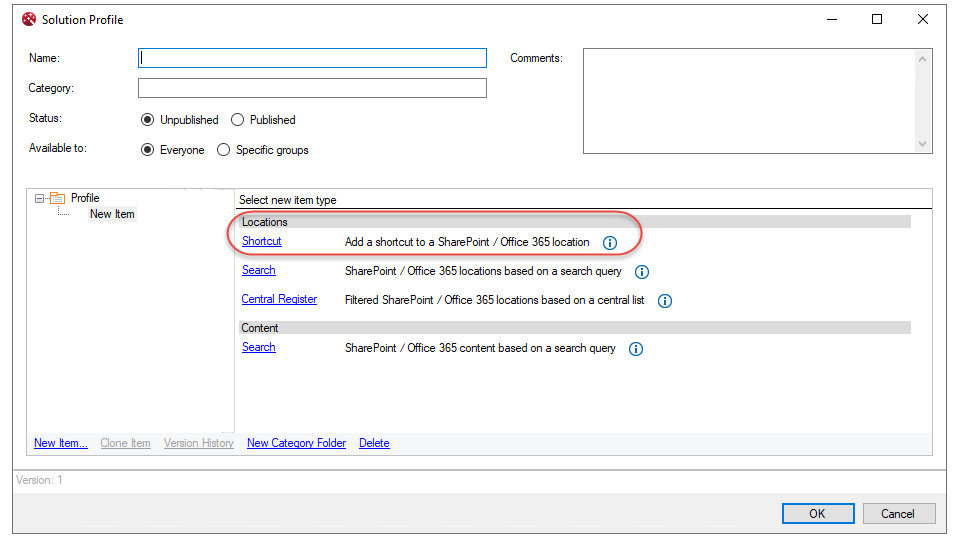Click info icon next to Shortcut description
The width and height of the screenshot is (960, 540).
[610, 243]
